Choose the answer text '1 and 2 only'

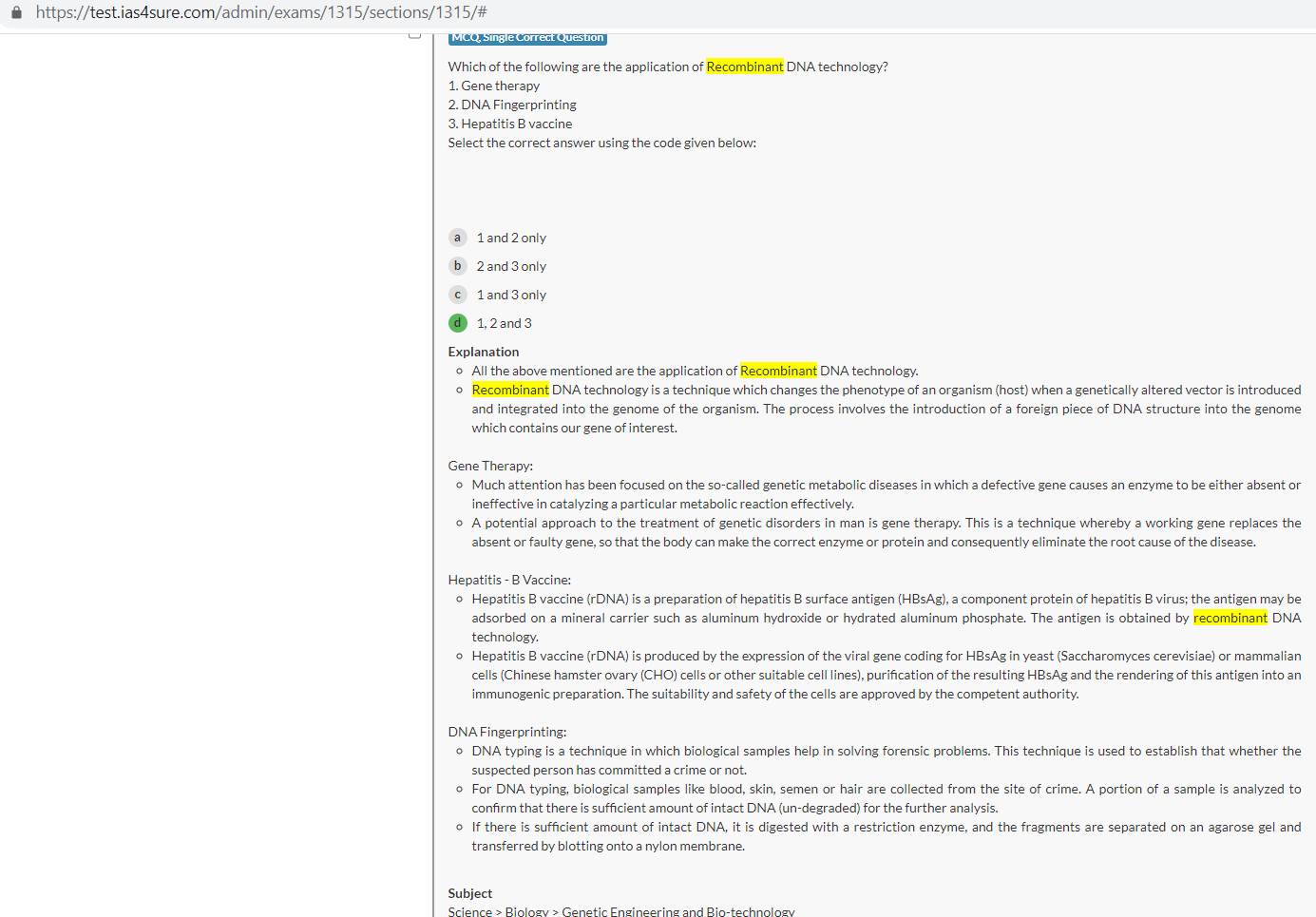pyautogui.click(x=511, y=238)
